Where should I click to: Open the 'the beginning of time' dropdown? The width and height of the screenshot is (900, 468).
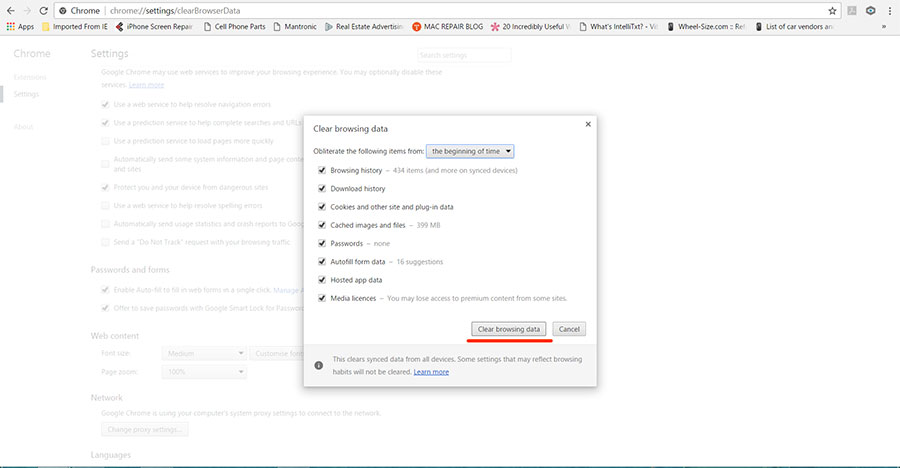click(x=470, y=151)
